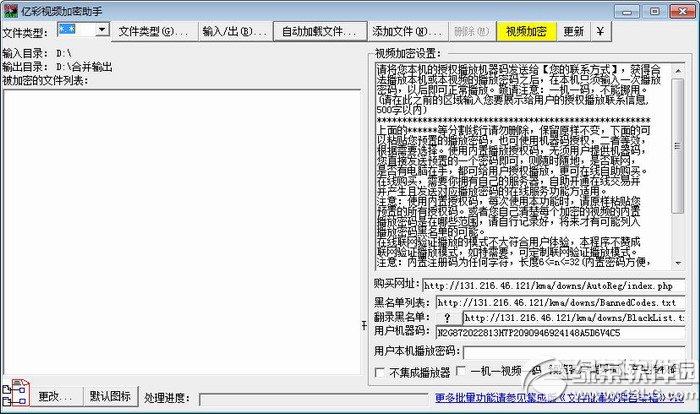The height and width of the screenshot is (414, 700).
Task: Click the yellow 视频加密 button
Action: point(526,32)
